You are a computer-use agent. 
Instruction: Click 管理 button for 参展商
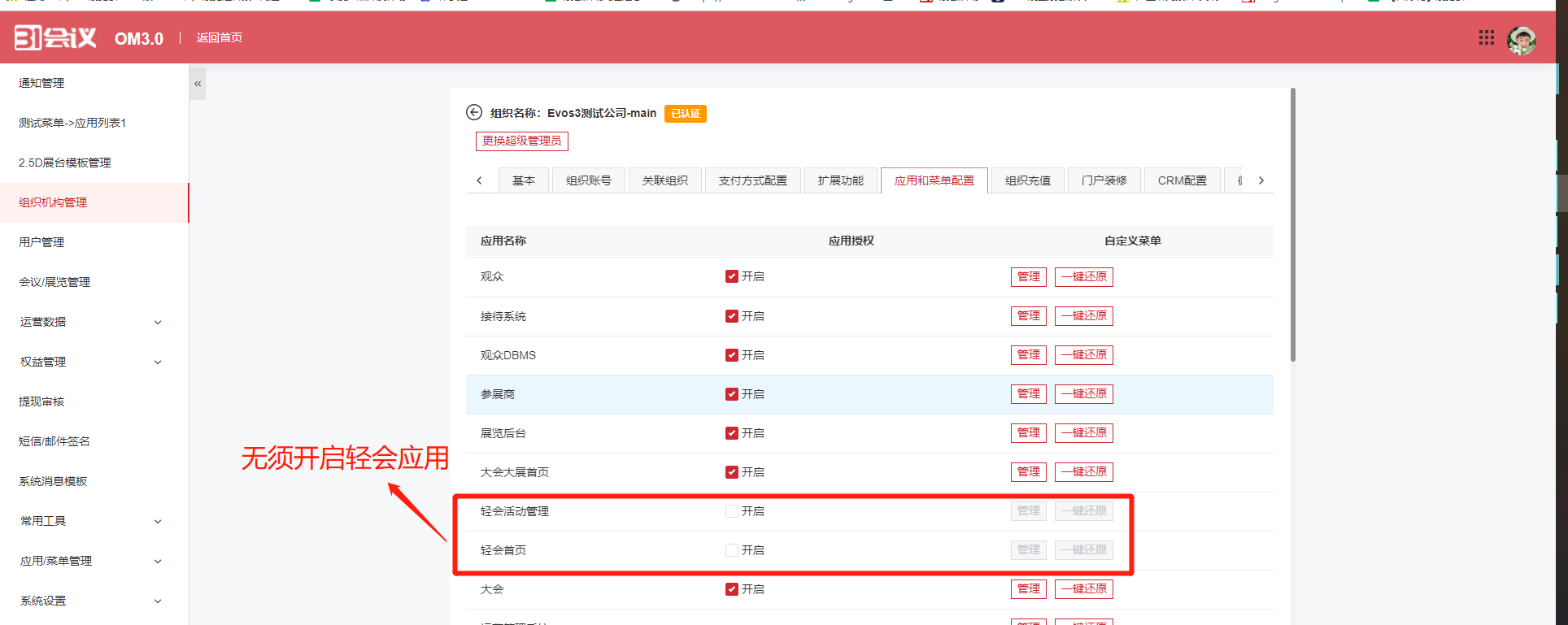tap(1029, 393)
